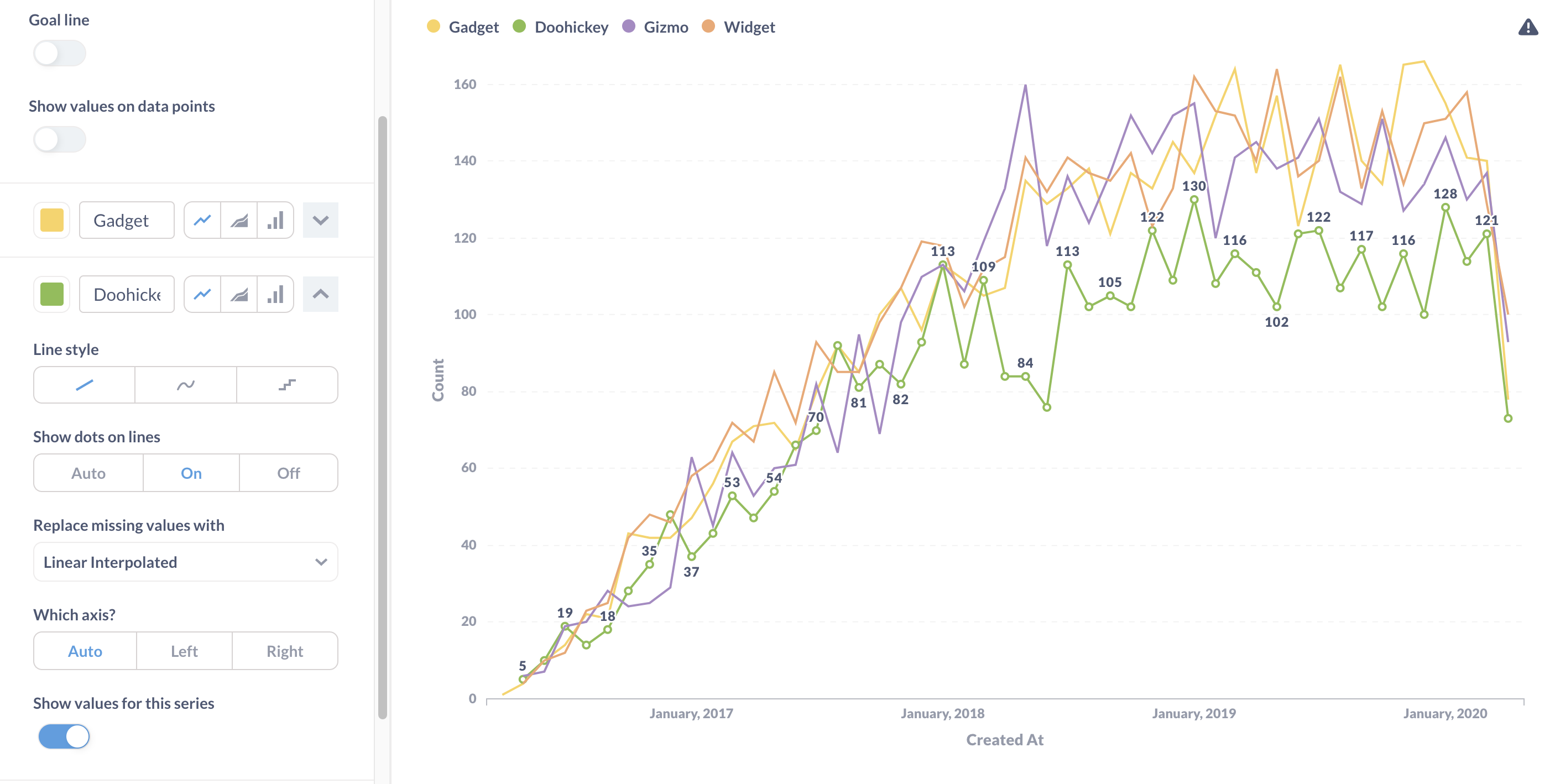Click the line chart icon for Gadget
This screenshot has width=1555, height=784.
click(x=200, y=220)
